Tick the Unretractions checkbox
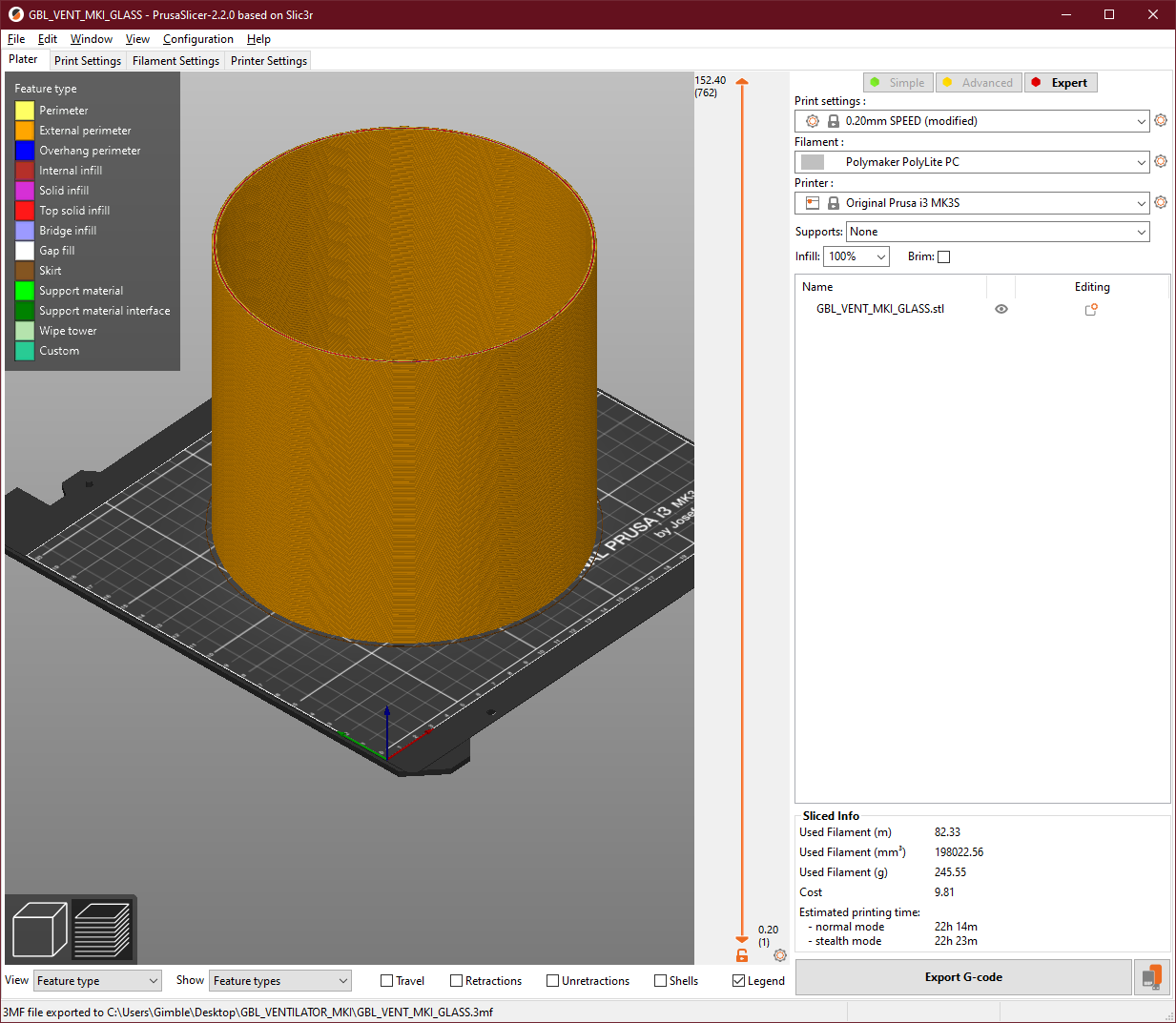 [553, 980]
